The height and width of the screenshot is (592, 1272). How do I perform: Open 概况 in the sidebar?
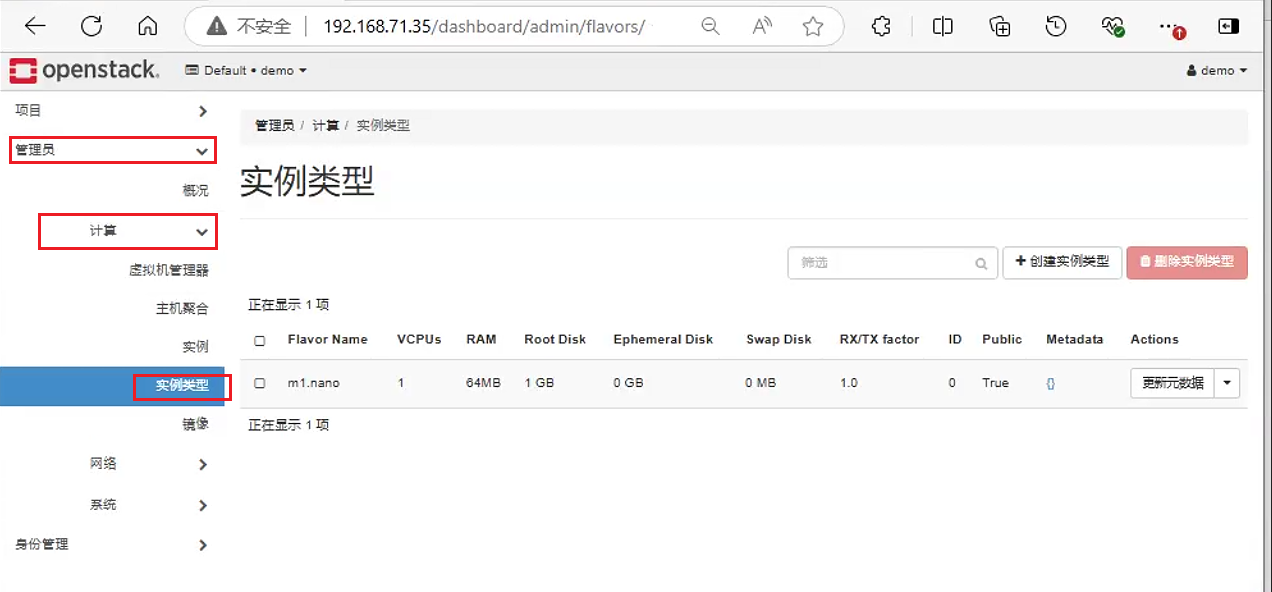click(195, 191)
